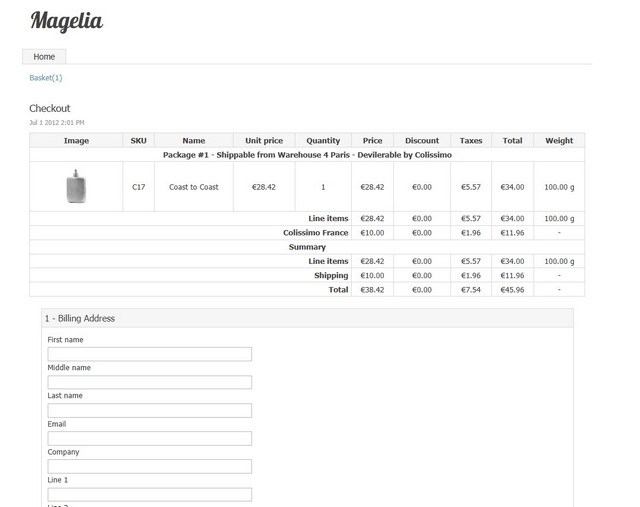The height and width of the screenshot is (507, 640).
Task: Select the Coast to Coast product name
Action: [193, 187]
